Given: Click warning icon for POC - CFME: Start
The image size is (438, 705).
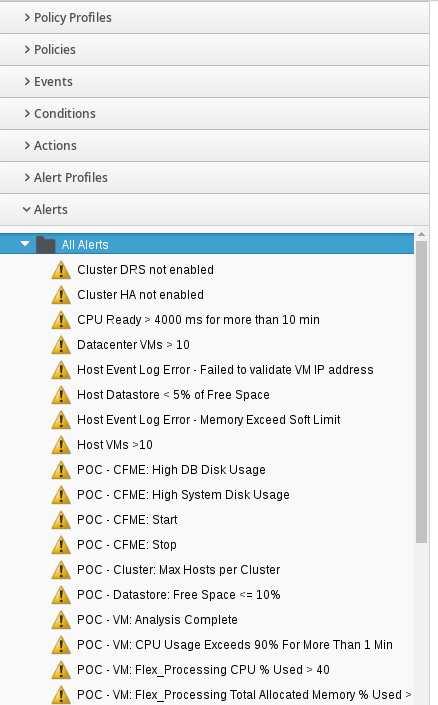Looking at the screenshot, I should pos(61,520).
